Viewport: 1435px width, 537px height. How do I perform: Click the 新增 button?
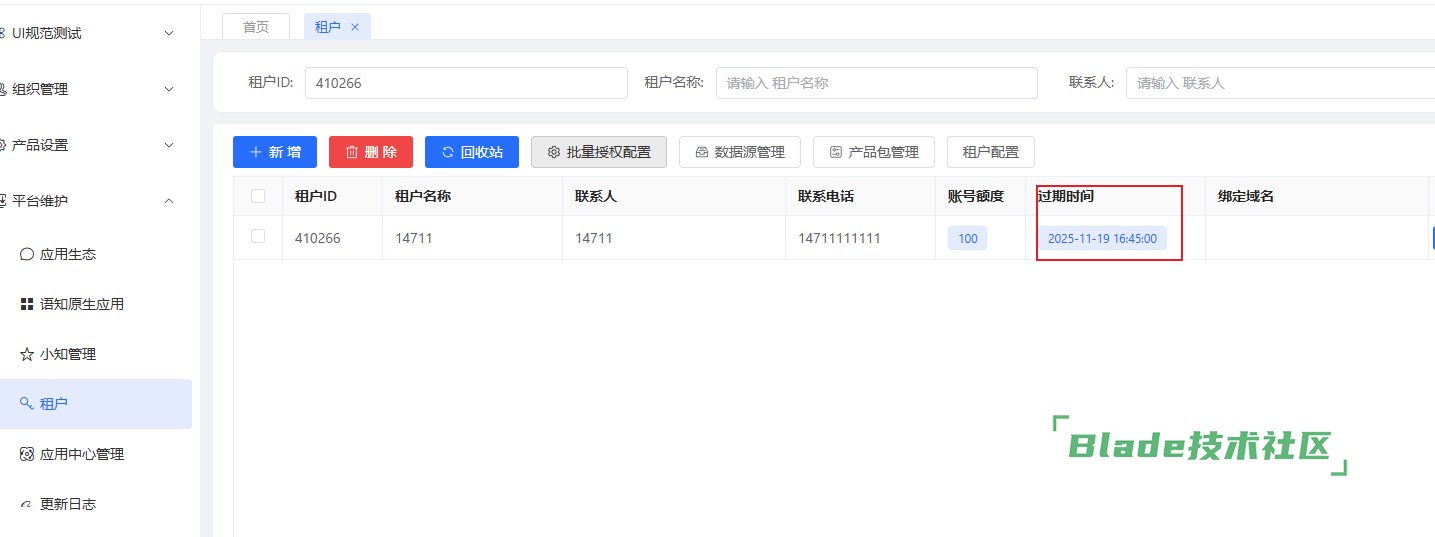click(x=275, y=152)
